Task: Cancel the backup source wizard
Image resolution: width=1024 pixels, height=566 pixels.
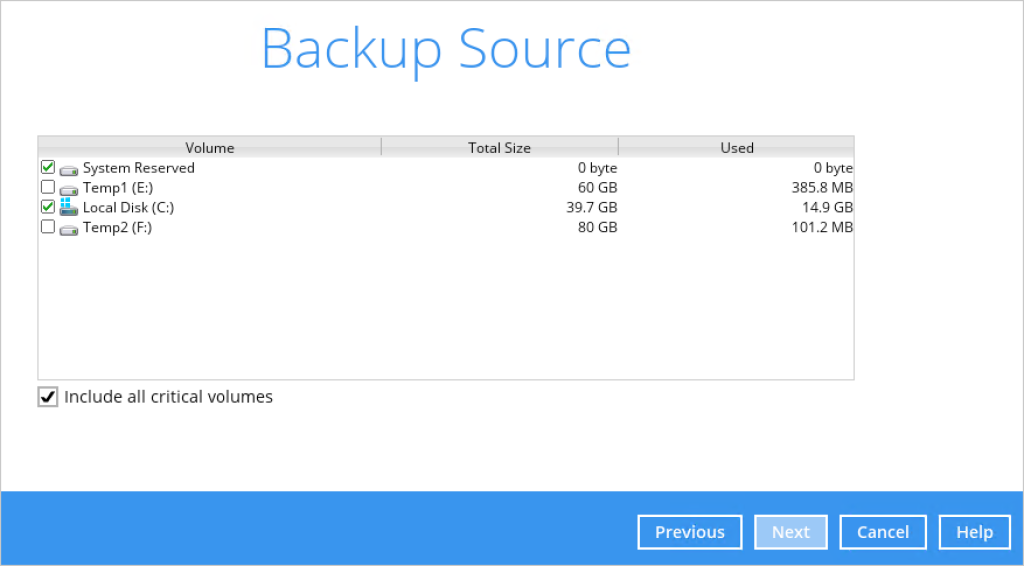Action: point(883,532)
